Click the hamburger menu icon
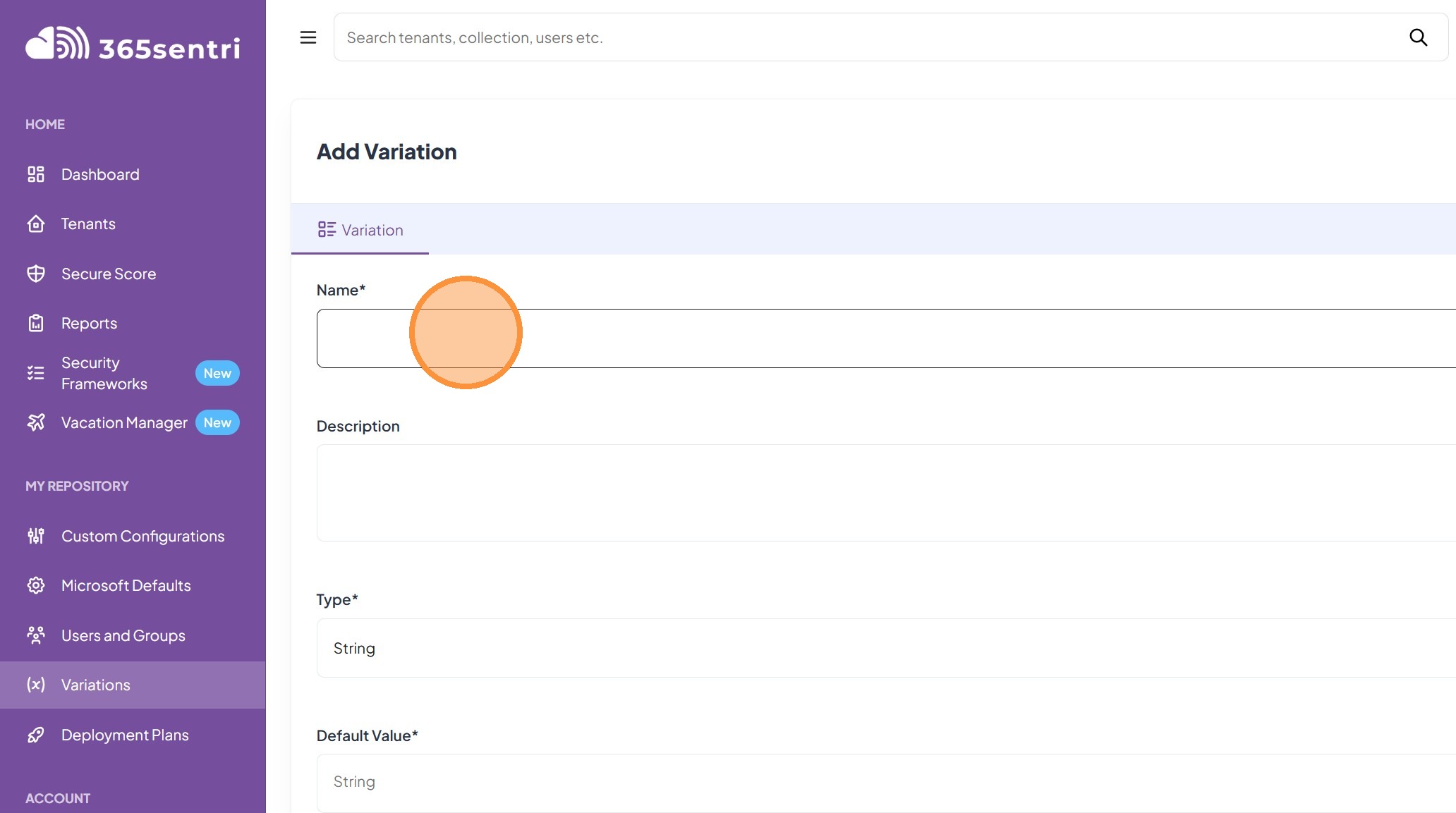 [308, 37]
